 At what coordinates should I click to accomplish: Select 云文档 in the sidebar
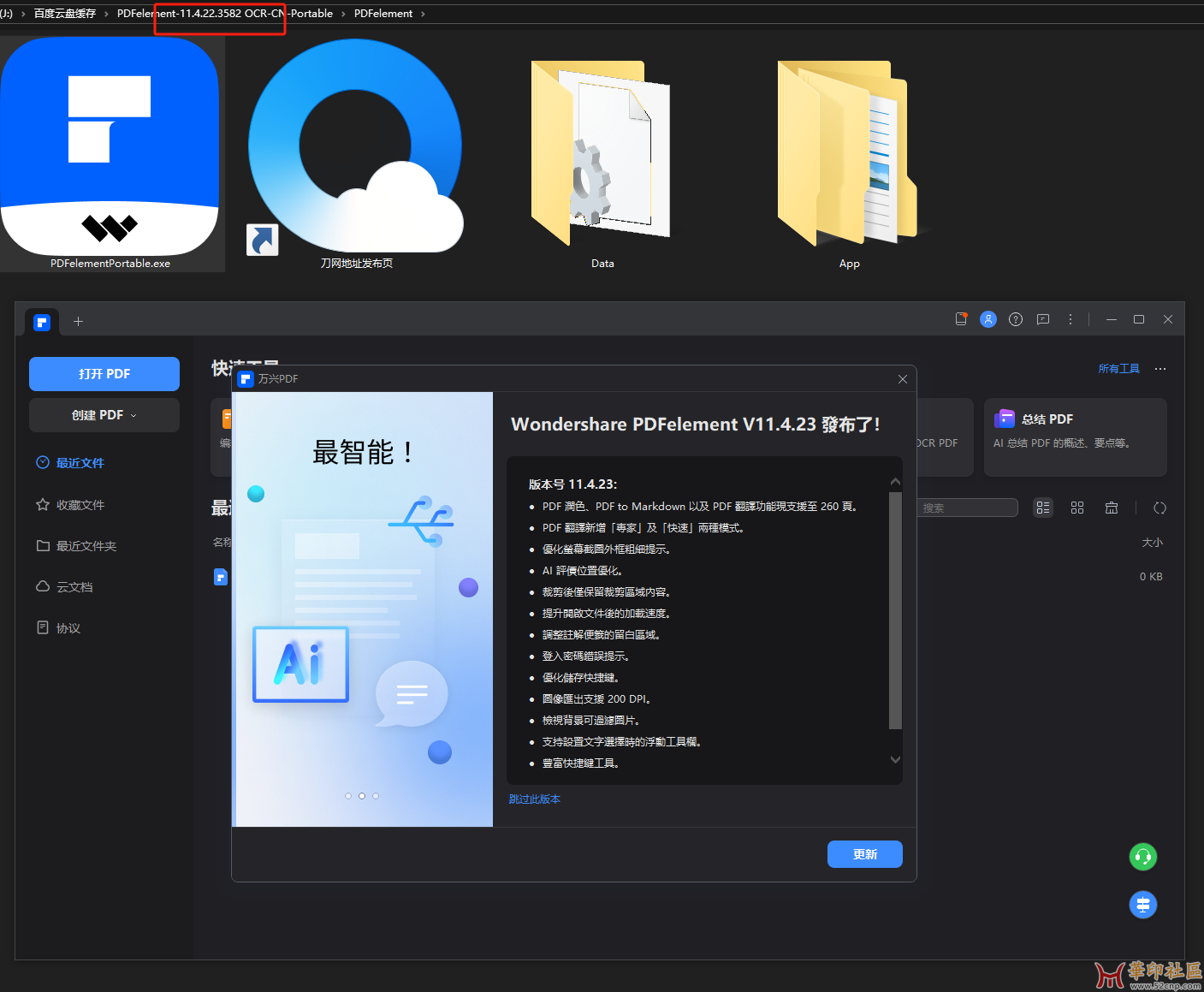click(74, 587)
